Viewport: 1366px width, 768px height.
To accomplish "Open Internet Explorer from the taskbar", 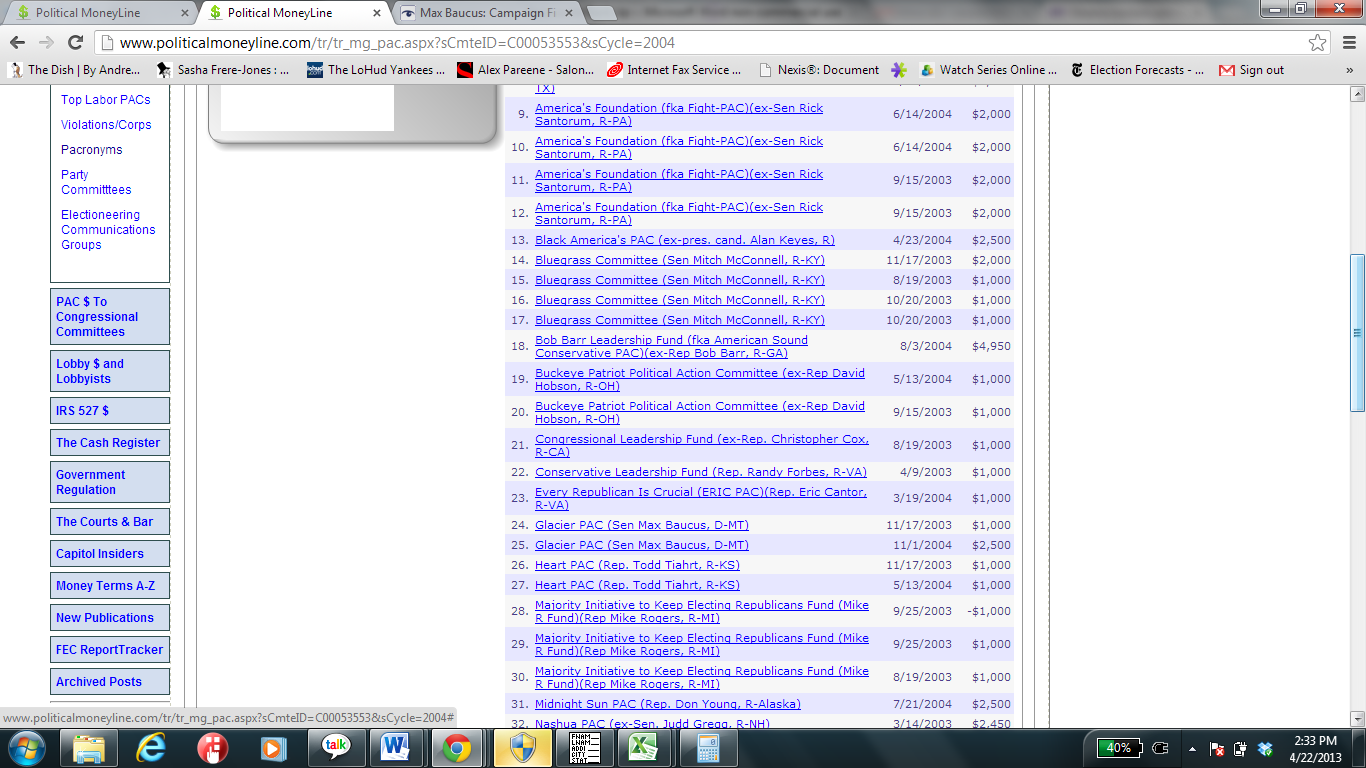I will point(151,747).
